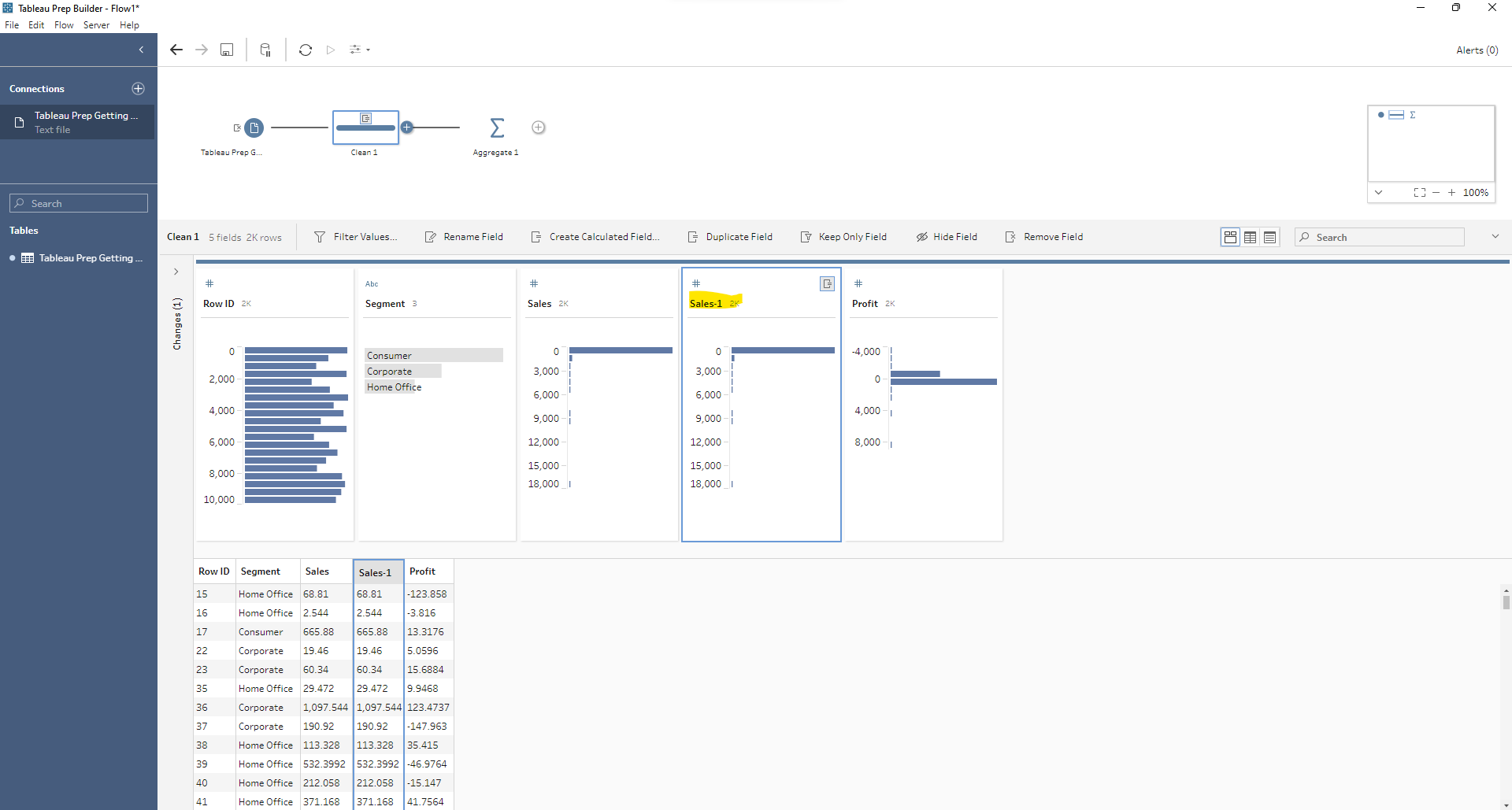Viewport: 1512px width, 810px height.
Task: Click the run flow play icon
Action: point(331,50)
